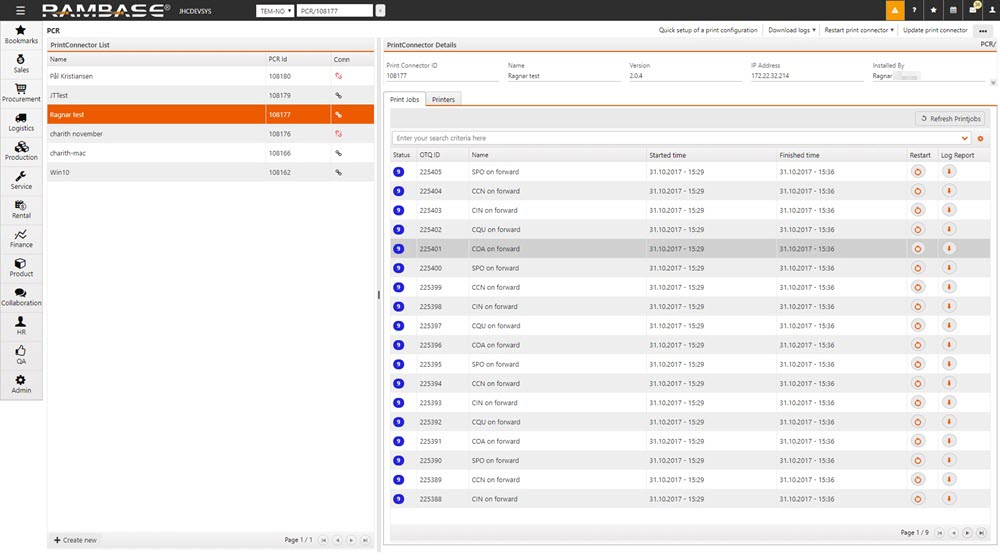The image size is (1000, 556).
Task: Open the messages envelope icon
Action: 973,10
